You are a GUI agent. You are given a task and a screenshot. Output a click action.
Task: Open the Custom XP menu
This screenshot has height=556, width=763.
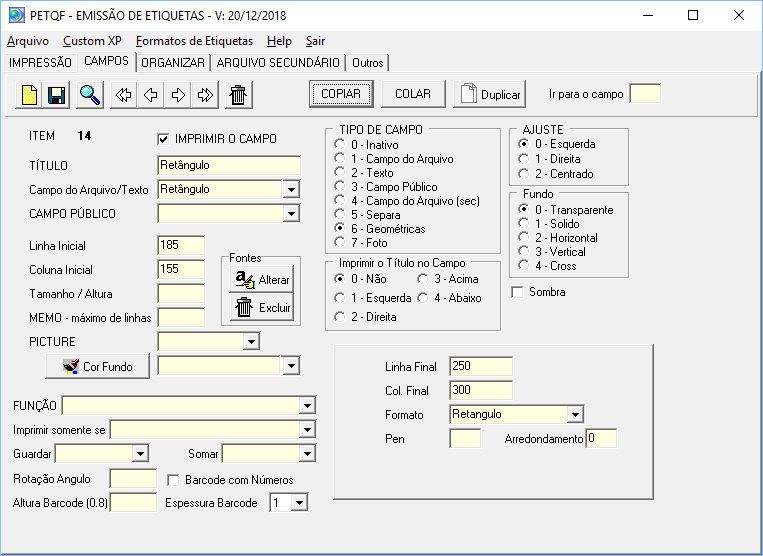point(92,41)
